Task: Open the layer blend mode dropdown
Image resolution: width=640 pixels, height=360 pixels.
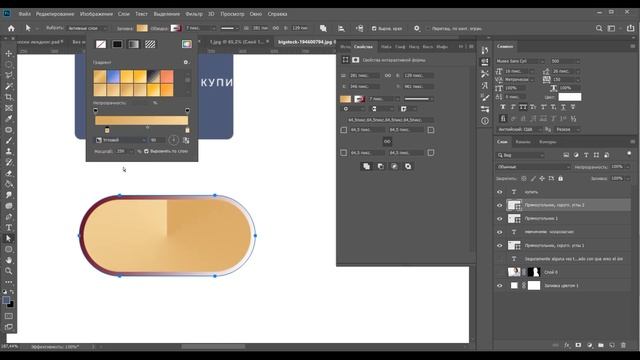Action: (533, 167)
